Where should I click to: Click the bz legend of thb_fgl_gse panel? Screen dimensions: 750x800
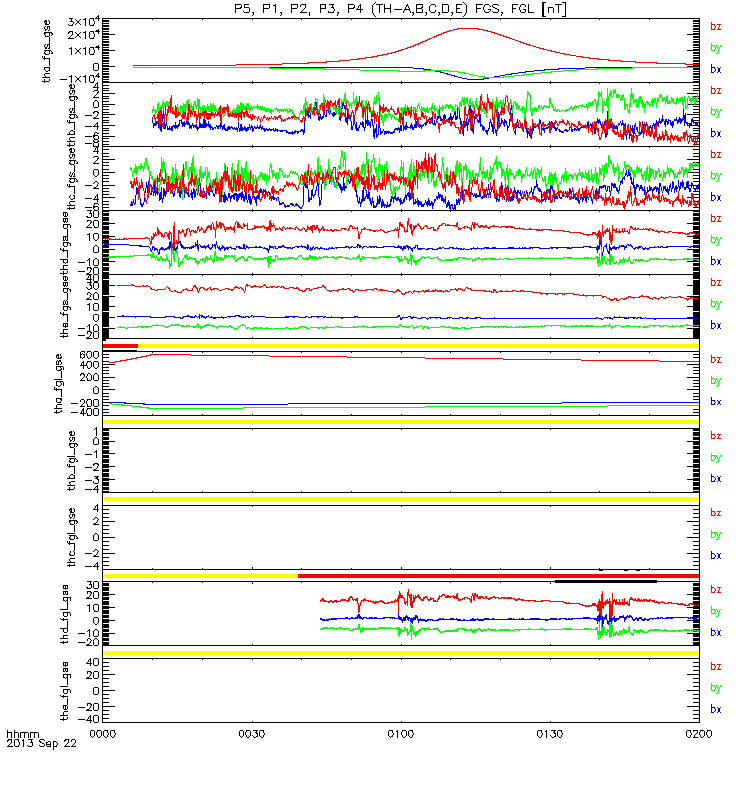[x=716, y=436]
